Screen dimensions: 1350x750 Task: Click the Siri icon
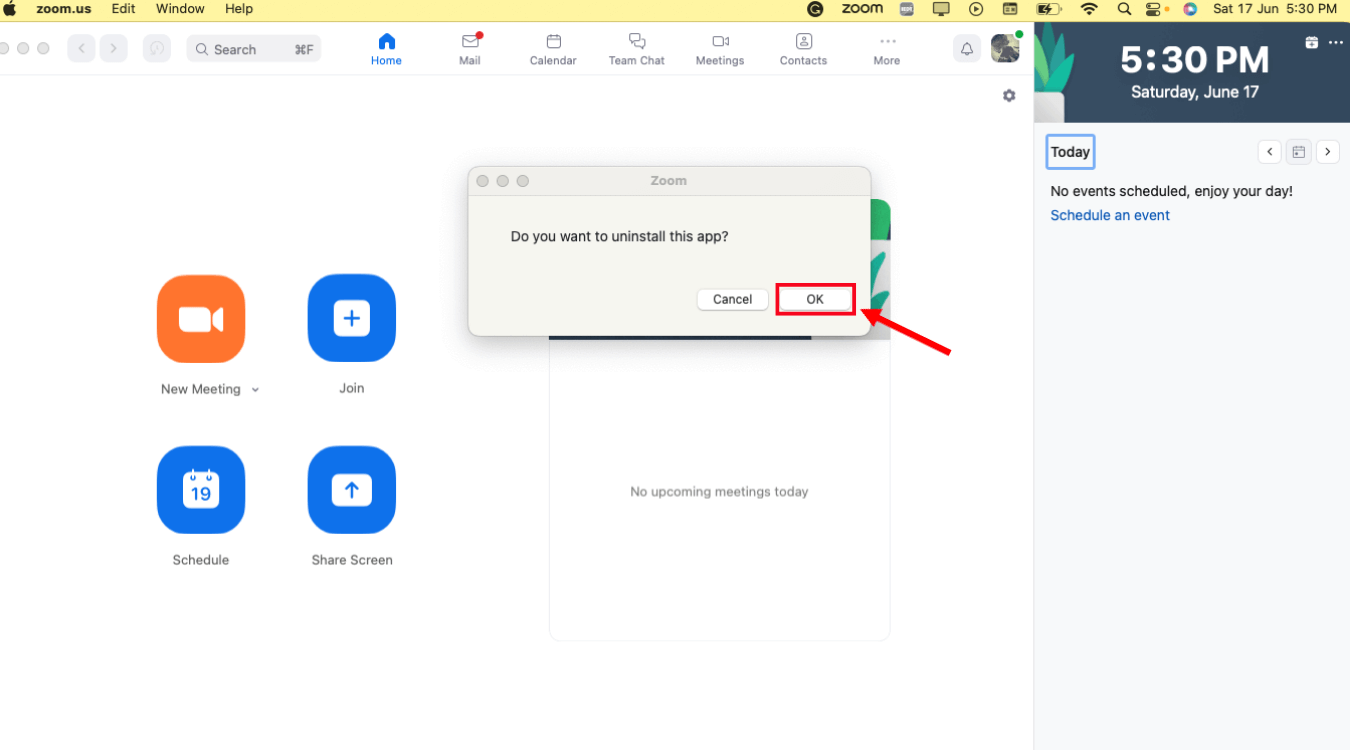(x=1190, y=9)
